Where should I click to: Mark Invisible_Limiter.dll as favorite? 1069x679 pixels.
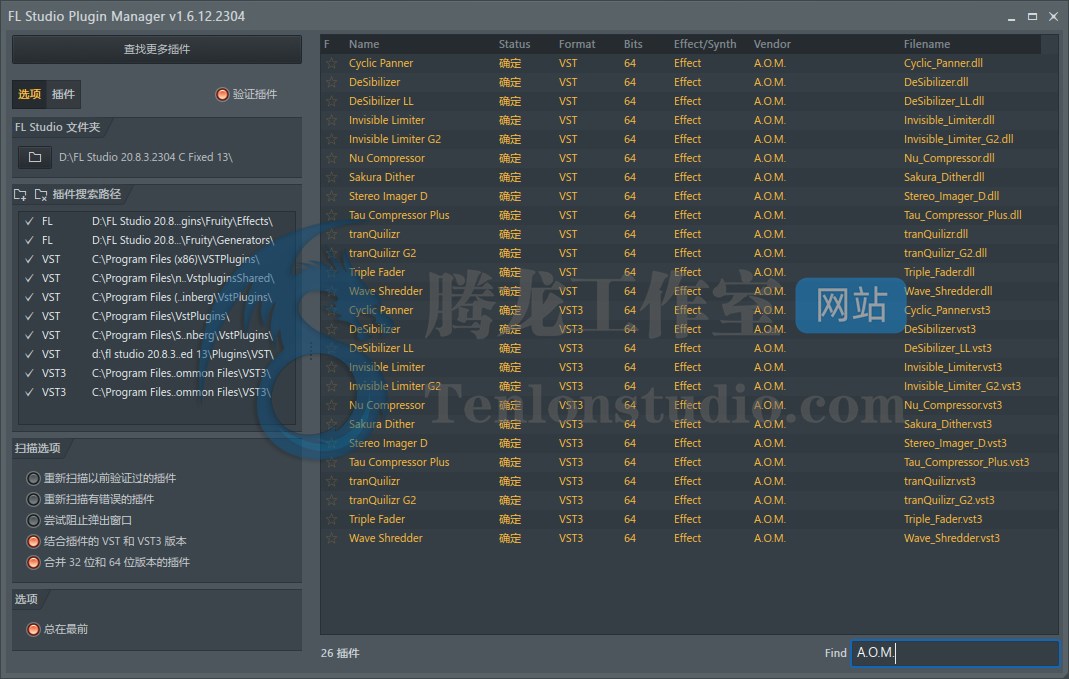pyautogui.click(x=331, y=121)
